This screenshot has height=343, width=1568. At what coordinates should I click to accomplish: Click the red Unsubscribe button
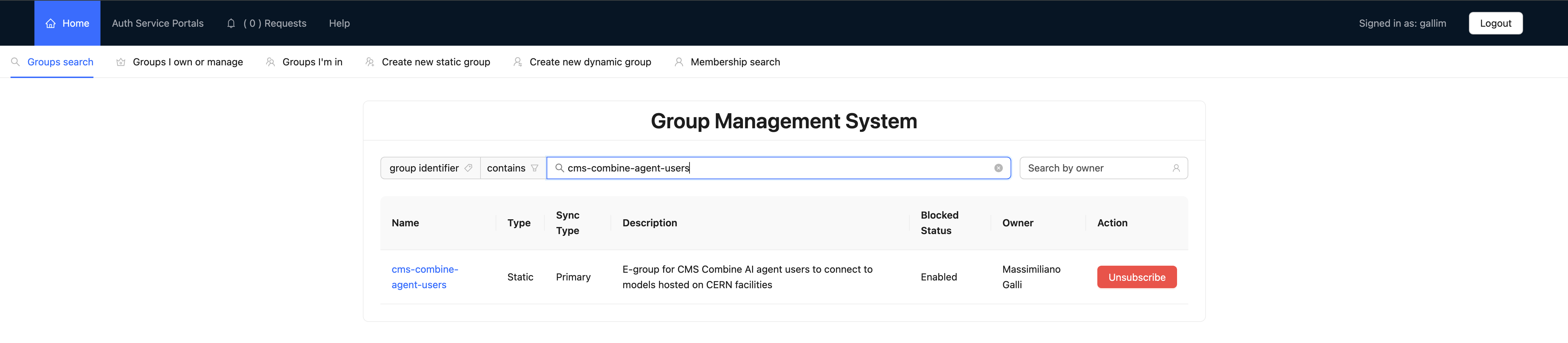coord(1136,277)
